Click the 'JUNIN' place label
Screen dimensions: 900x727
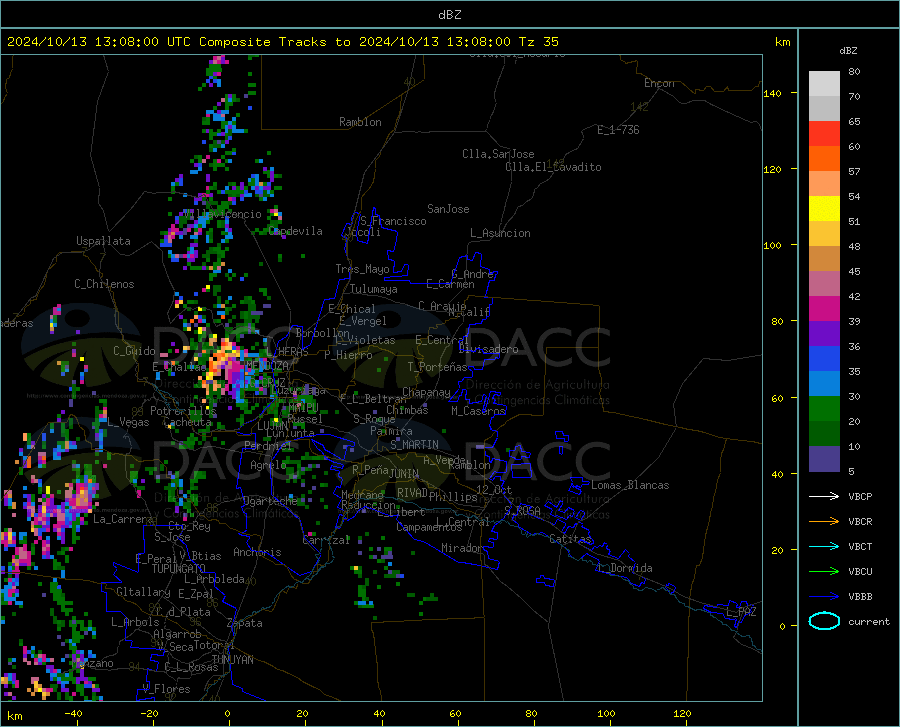click(x=404, y=474)
